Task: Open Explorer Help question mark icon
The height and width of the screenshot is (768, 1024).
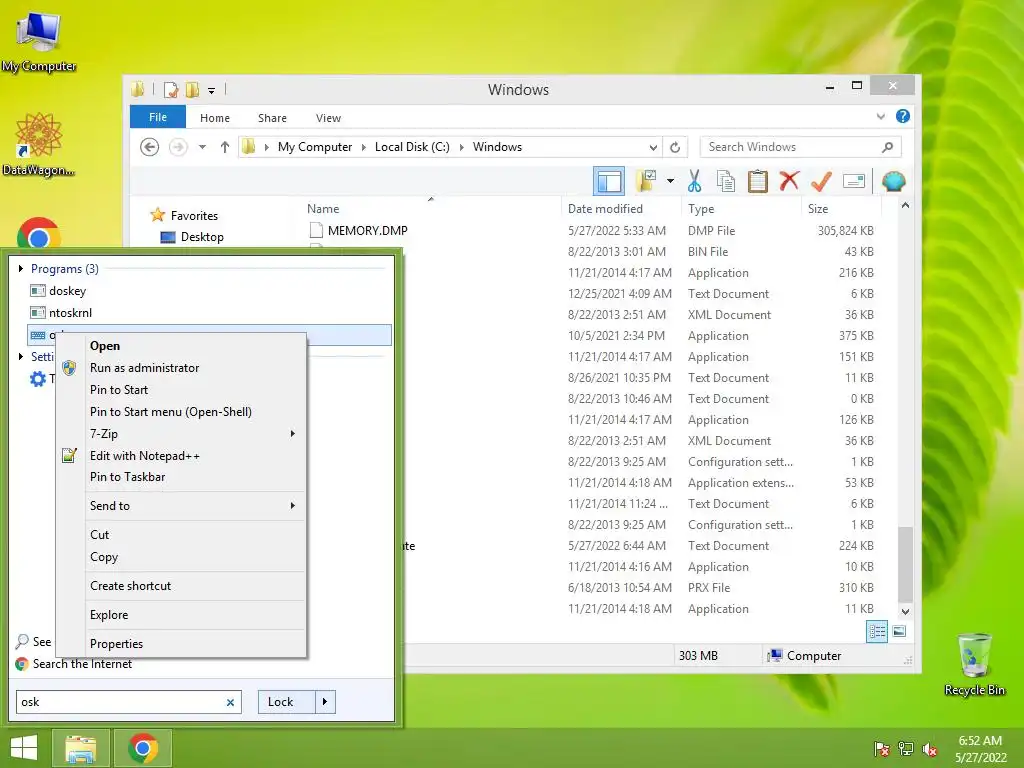Action: tap(903, 116)
